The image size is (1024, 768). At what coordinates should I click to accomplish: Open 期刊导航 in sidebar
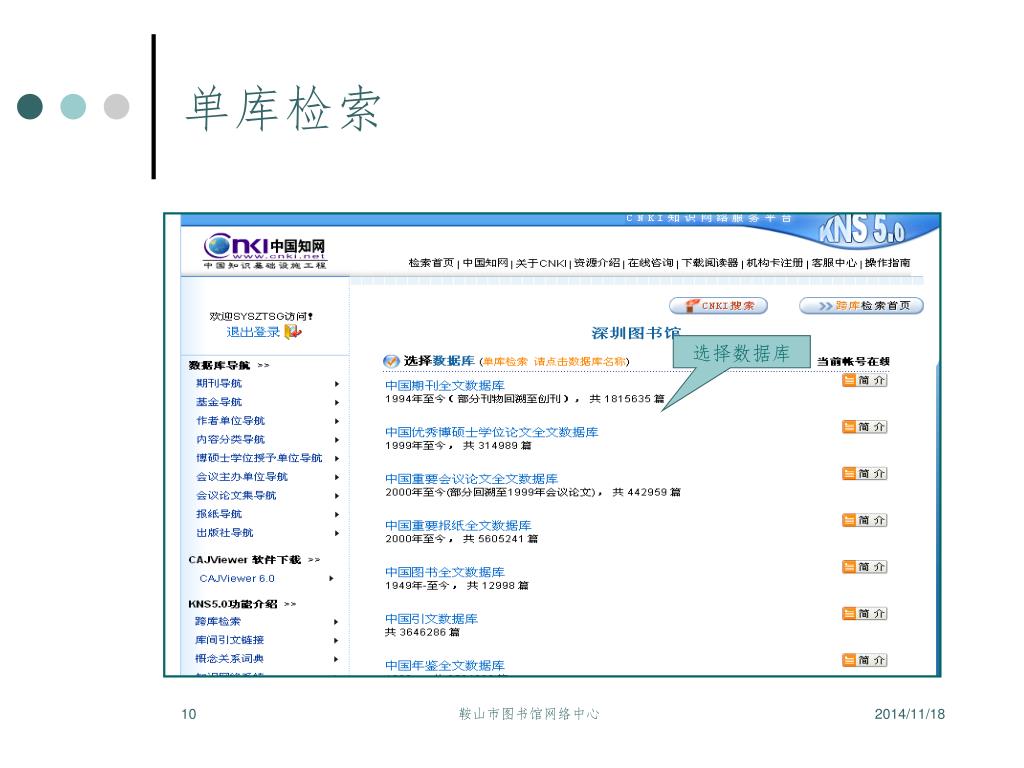[219, 383]
